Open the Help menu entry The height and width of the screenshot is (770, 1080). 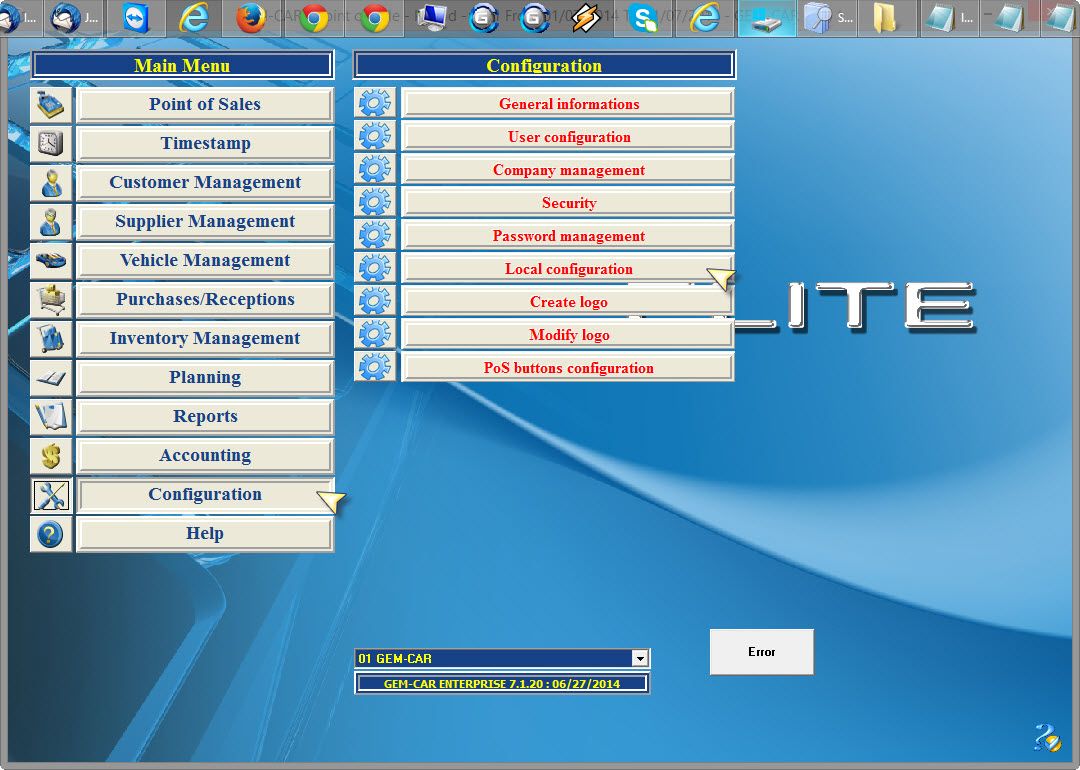coord(205,534)
